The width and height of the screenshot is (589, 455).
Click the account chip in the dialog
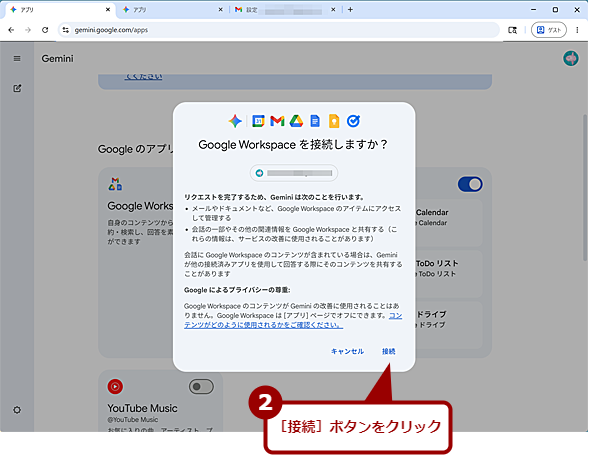[294, 173]
